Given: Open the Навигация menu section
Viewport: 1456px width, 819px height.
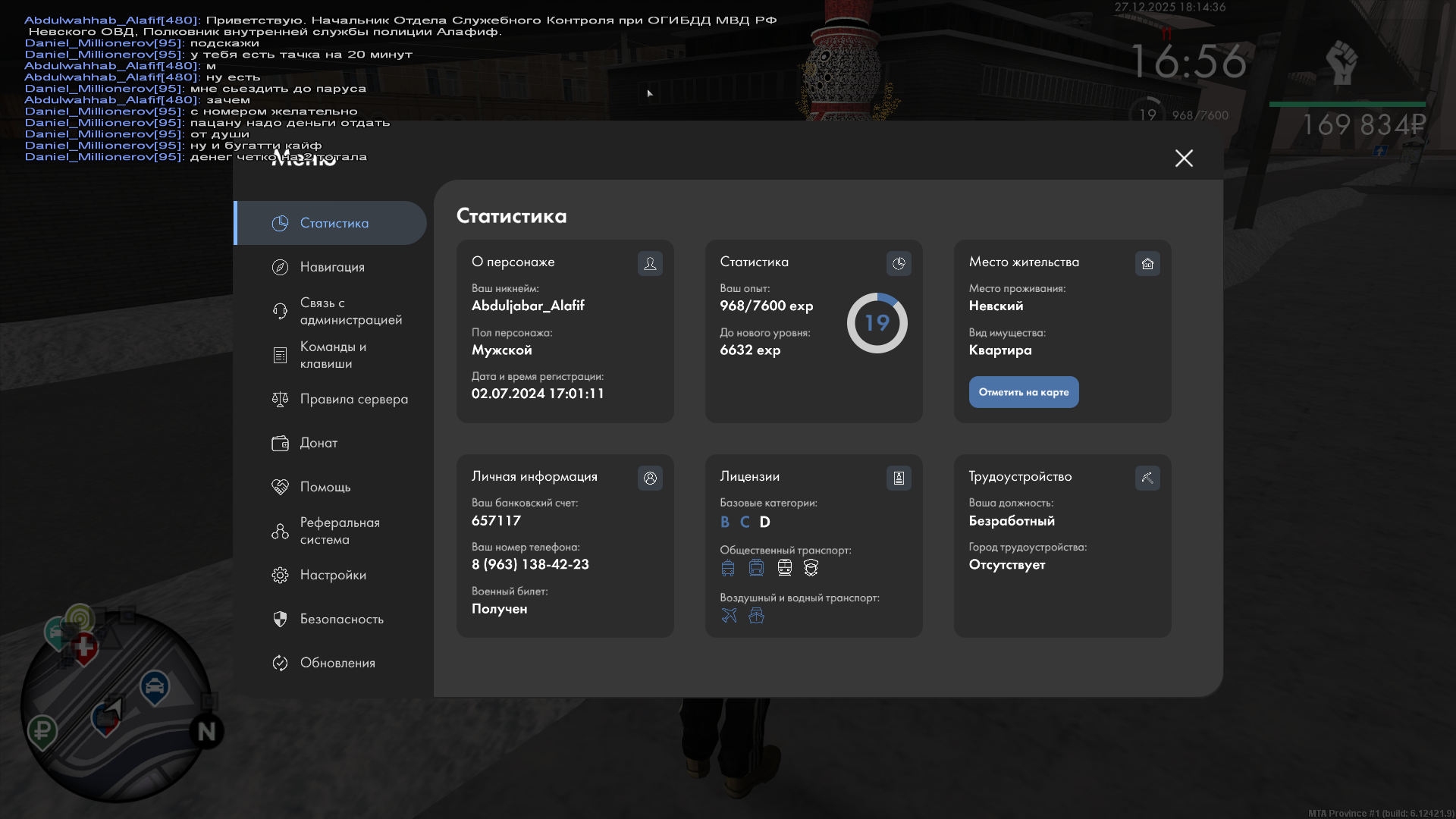Looking at the screenshot, I should 331,267.
